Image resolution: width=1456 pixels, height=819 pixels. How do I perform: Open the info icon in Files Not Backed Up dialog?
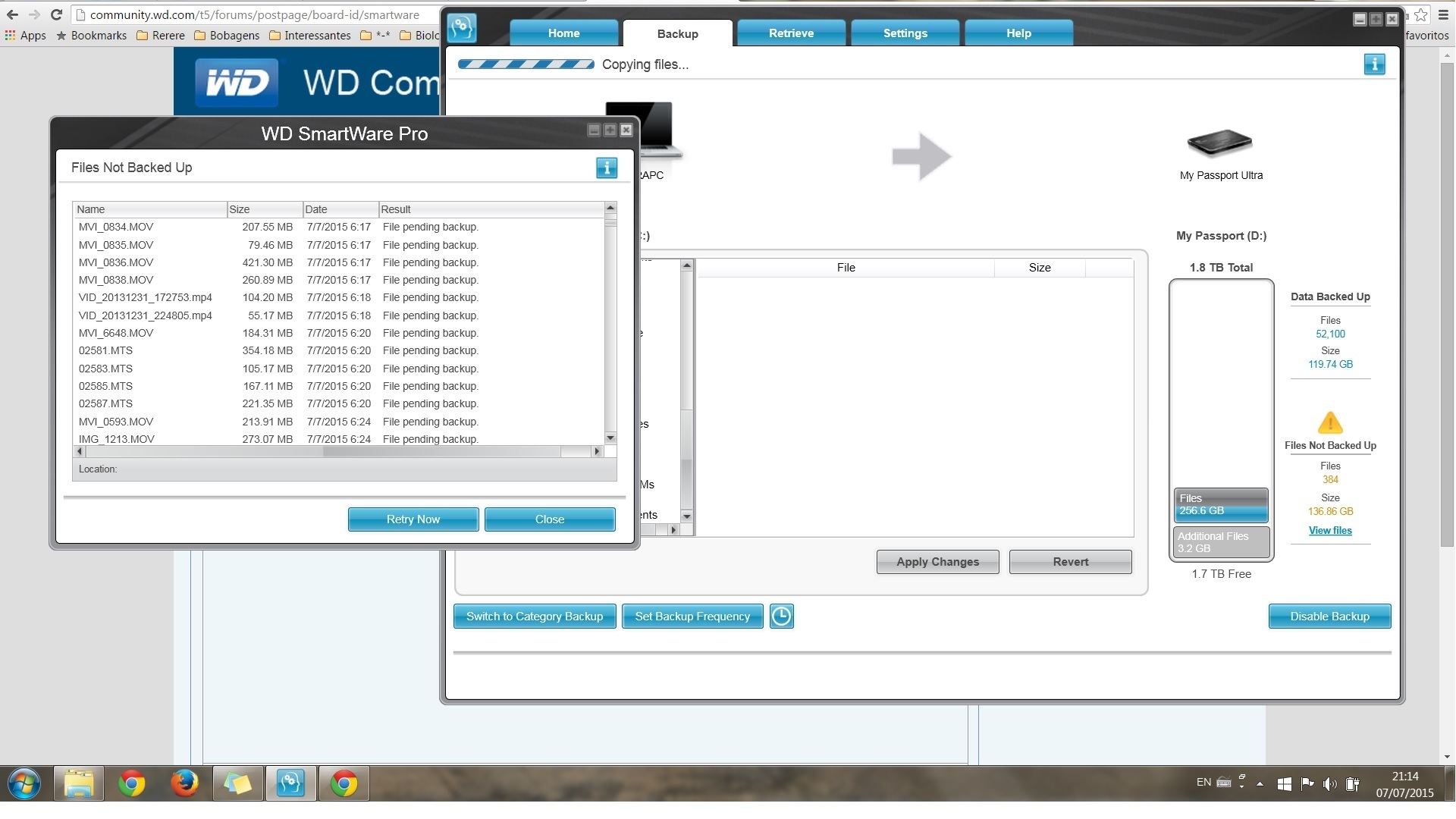[x=606, y=168]
